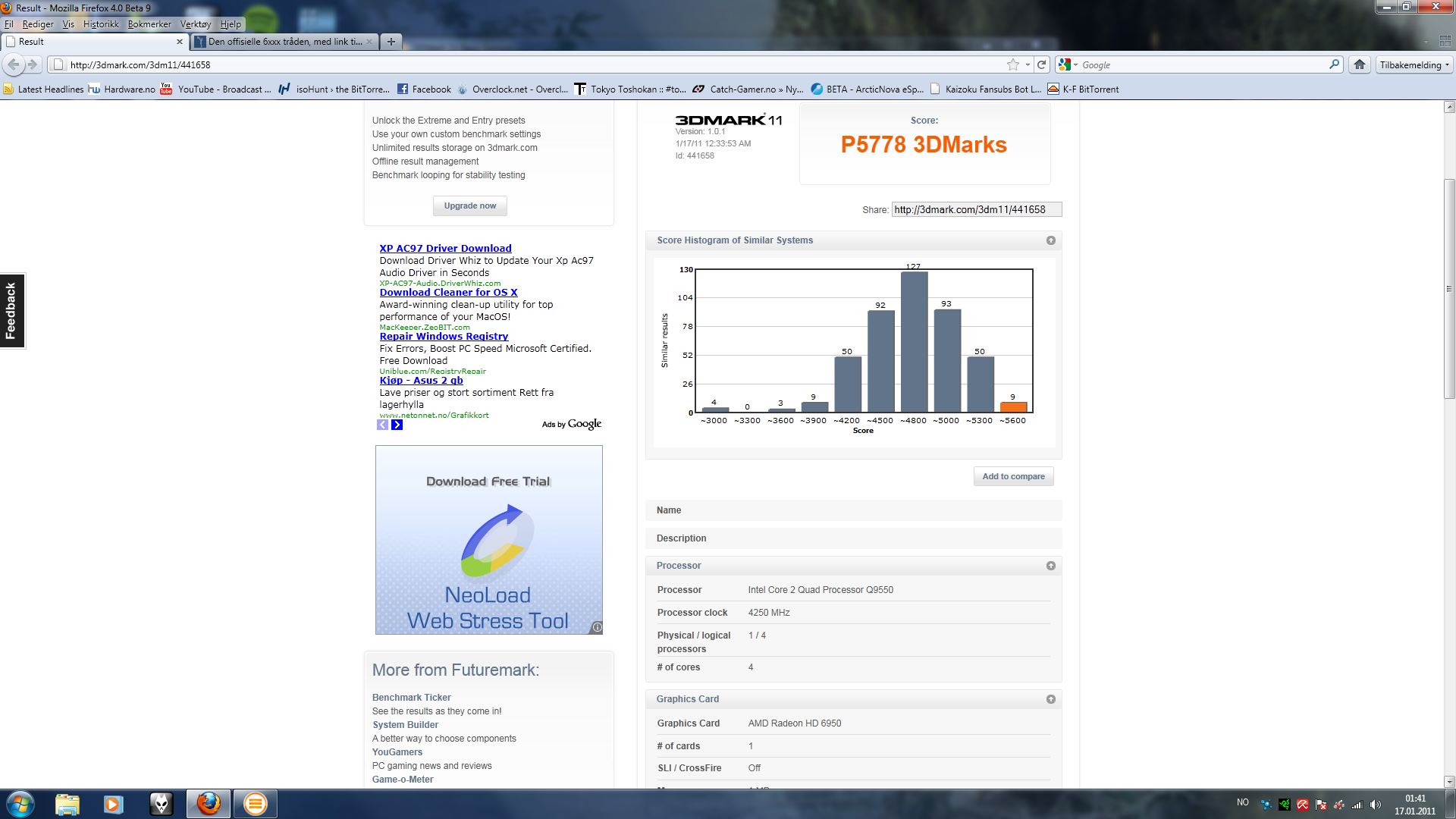The height and width of the screenshot is (819, 1456).
Task: Open the orange round app taskbar icon
Action: point(256,804)
